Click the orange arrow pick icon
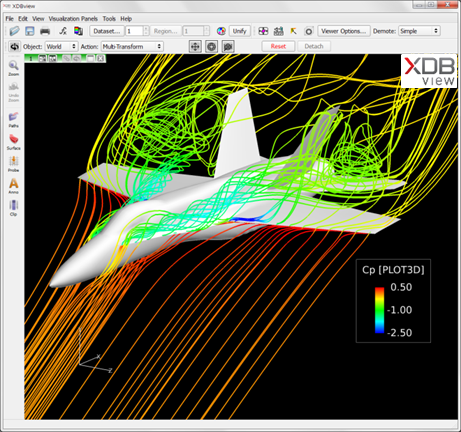Image resolution: width=461 pixels, height=432 pixels. pos(293,31)
